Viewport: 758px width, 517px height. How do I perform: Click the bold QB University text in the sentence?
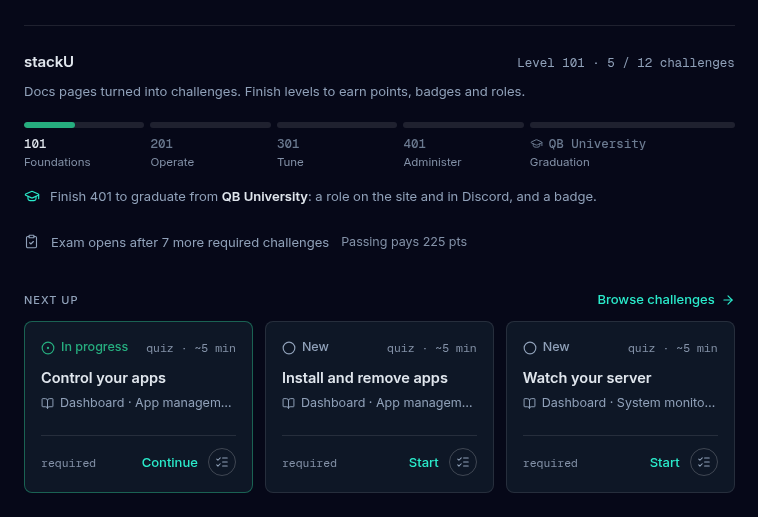264,196
